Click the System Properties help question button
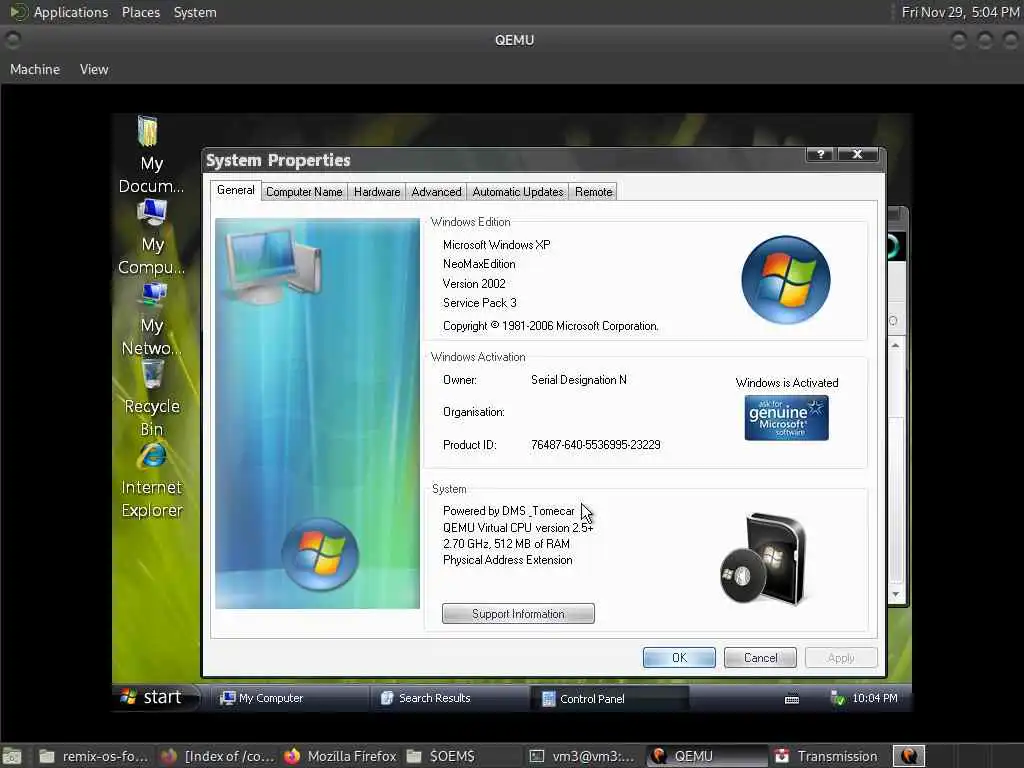 pos(820,154)
